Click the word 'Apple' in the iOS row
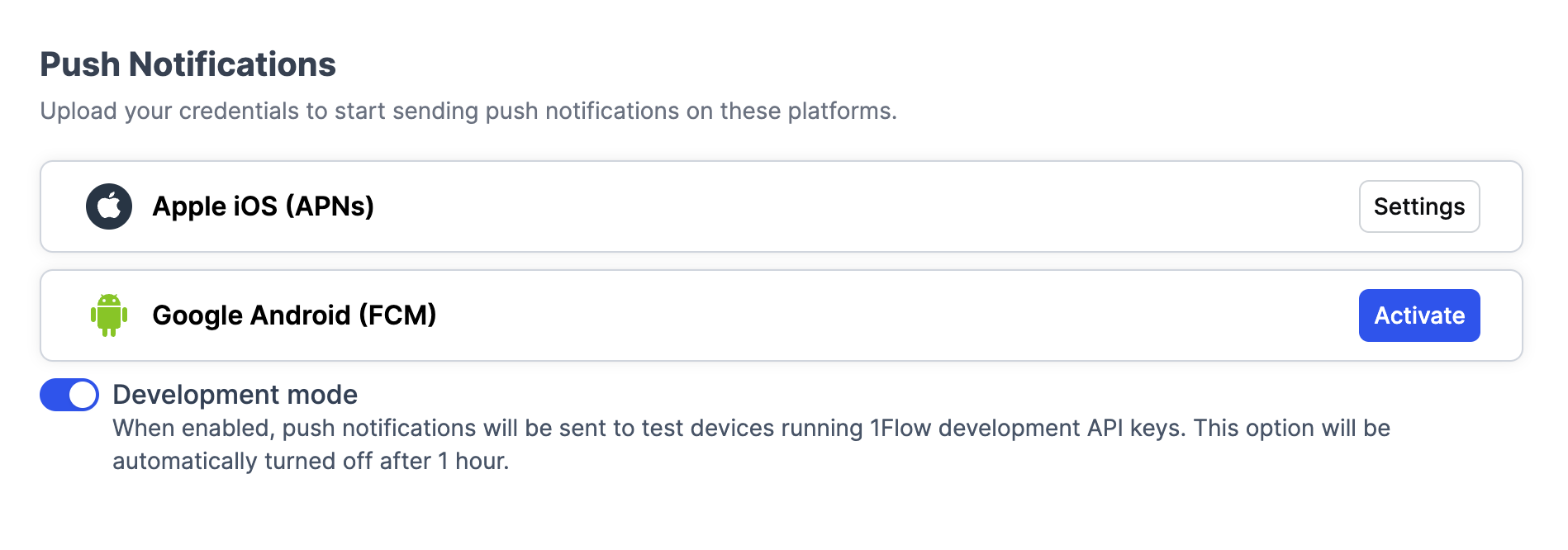Image resolution: width=1568 pixels, height=550 pixels. tap(189, 206)
